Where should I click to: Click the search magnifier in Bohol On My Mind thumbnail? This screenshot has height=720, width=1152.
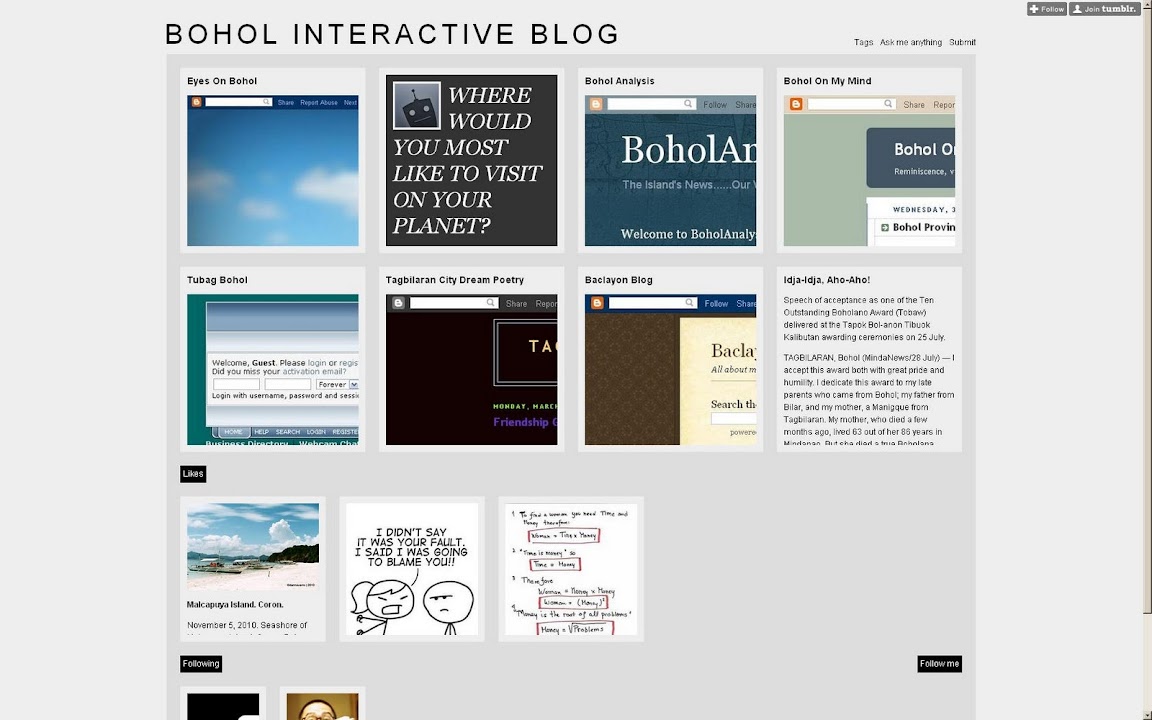[x=888, y=104]
